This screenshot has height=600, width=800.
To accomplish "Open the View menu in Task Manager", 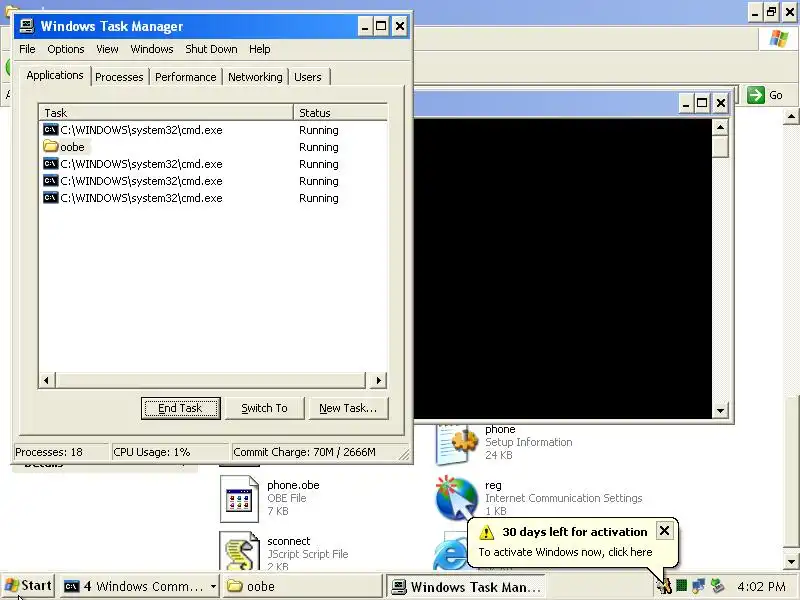I will [x=107, y=49].
